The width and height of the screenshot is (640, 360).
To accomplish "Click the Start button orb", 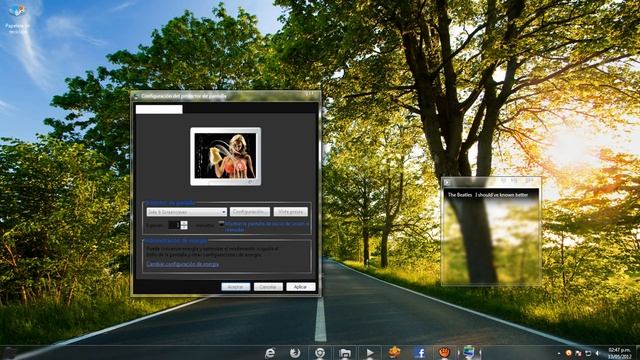I will click(x=9, y=353).
